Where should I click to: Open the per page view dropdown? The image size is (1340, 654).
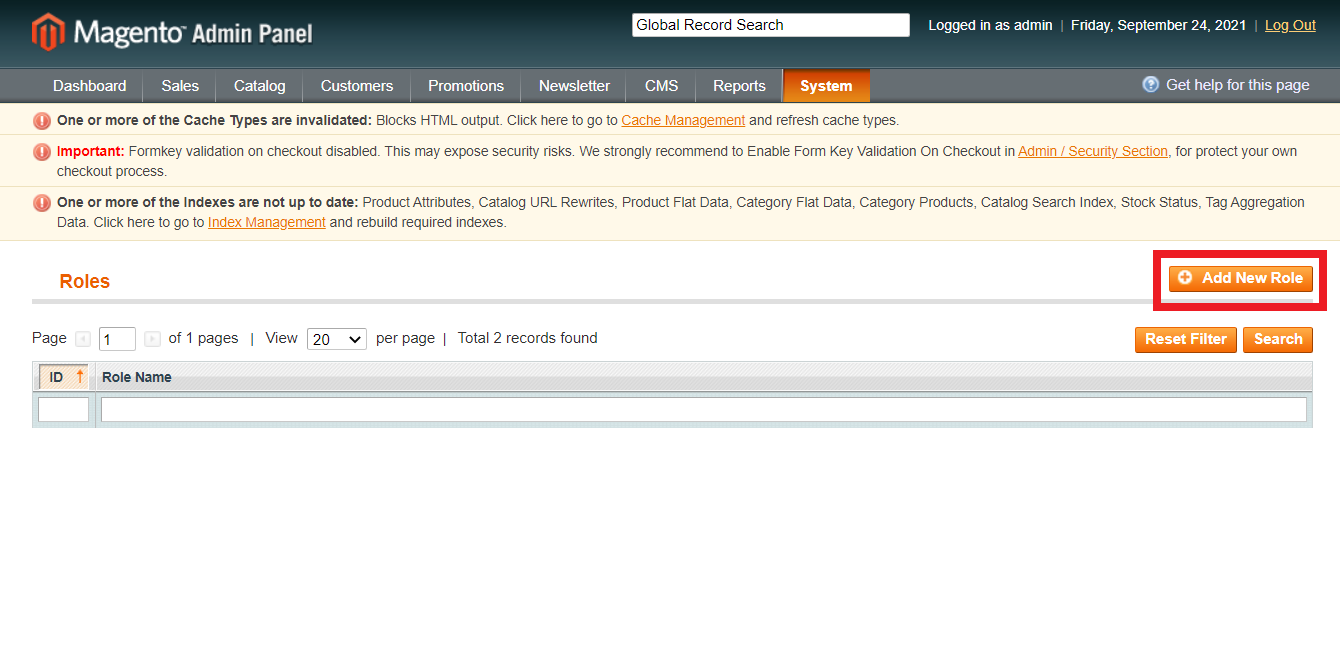pos(336,339)
